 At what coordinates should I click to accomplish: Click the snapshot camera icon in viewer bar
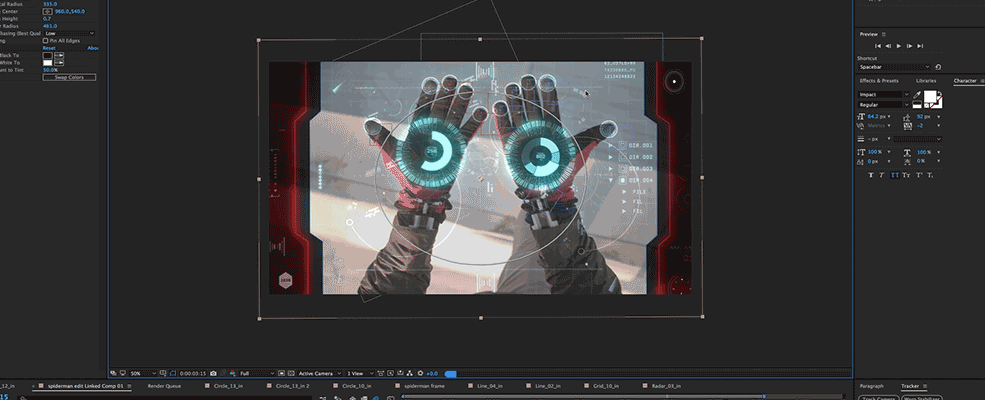coord(214,373)
